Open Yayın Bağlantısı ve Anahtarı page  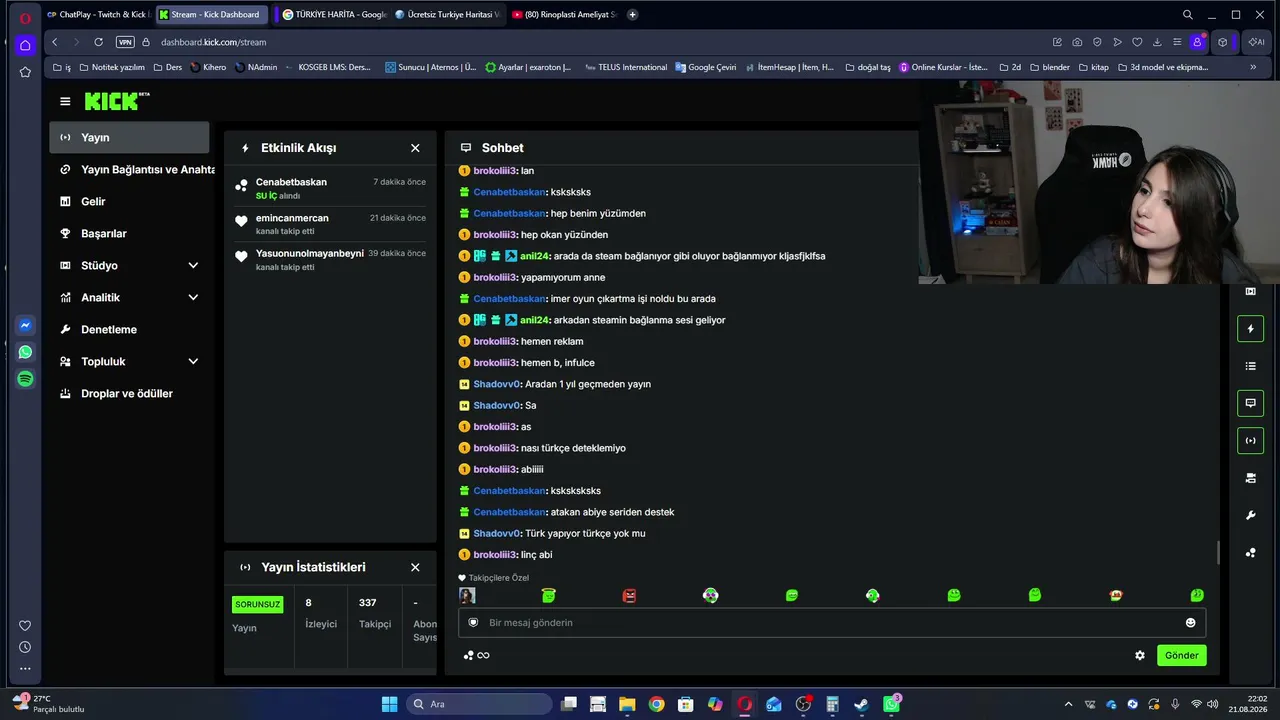point(138,169)
